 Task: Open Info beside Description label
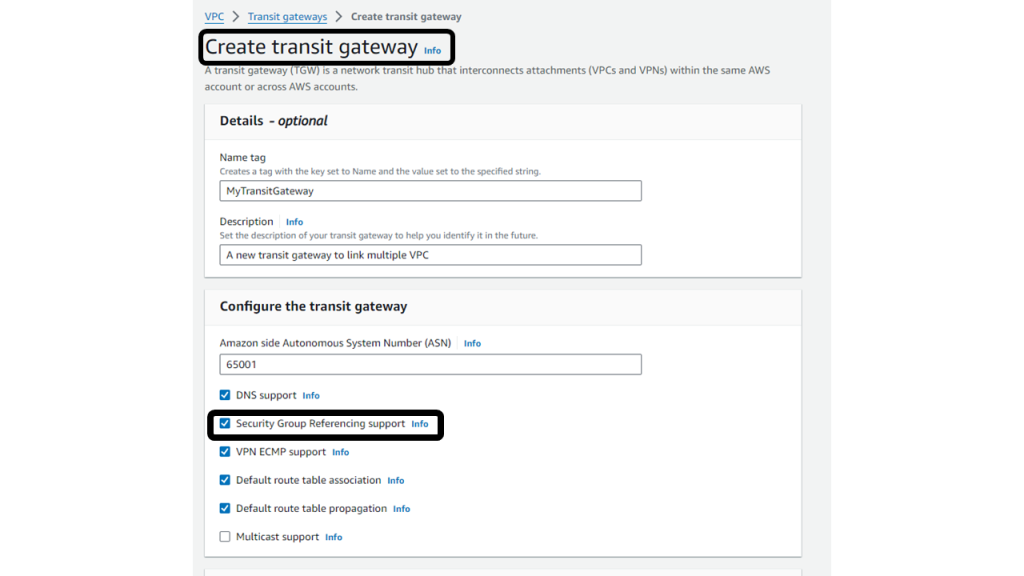(x=294, y=221)
